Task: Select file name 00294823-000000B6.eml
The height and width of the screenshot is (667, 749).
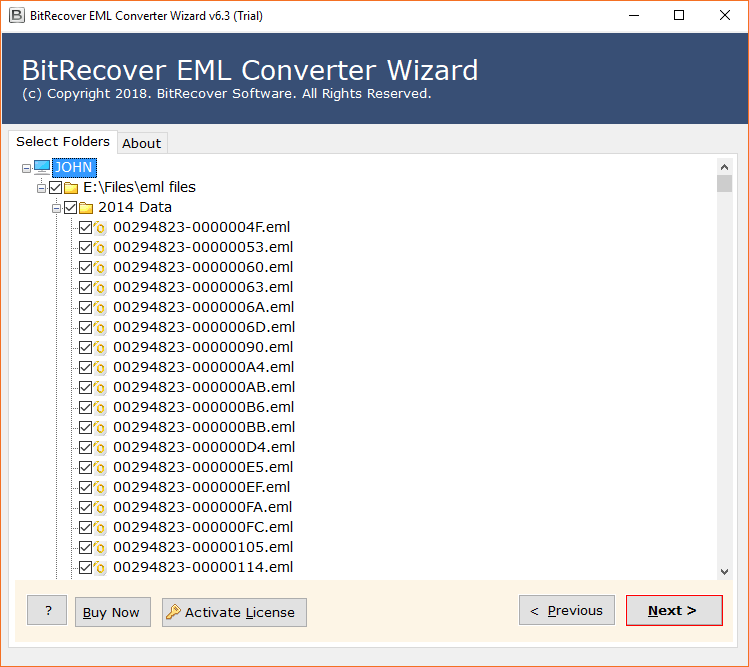Action: (x=203, y=408)
